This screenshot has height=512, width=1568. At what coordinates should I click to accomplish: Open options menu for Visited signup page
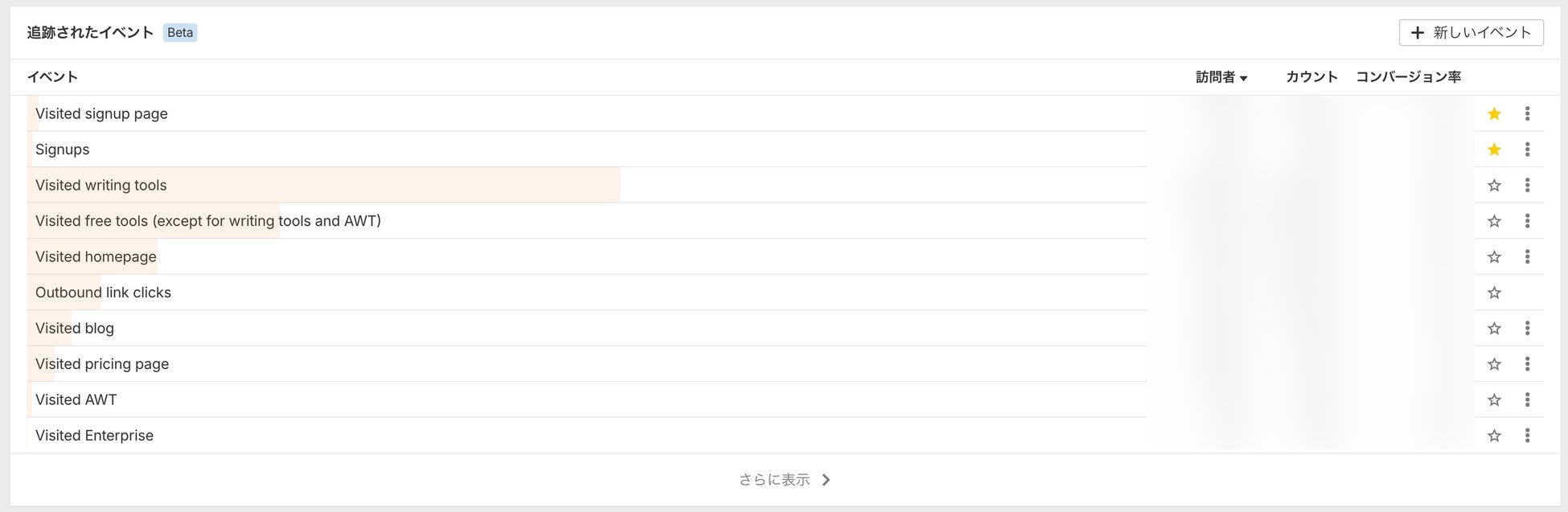[1527, 114]
